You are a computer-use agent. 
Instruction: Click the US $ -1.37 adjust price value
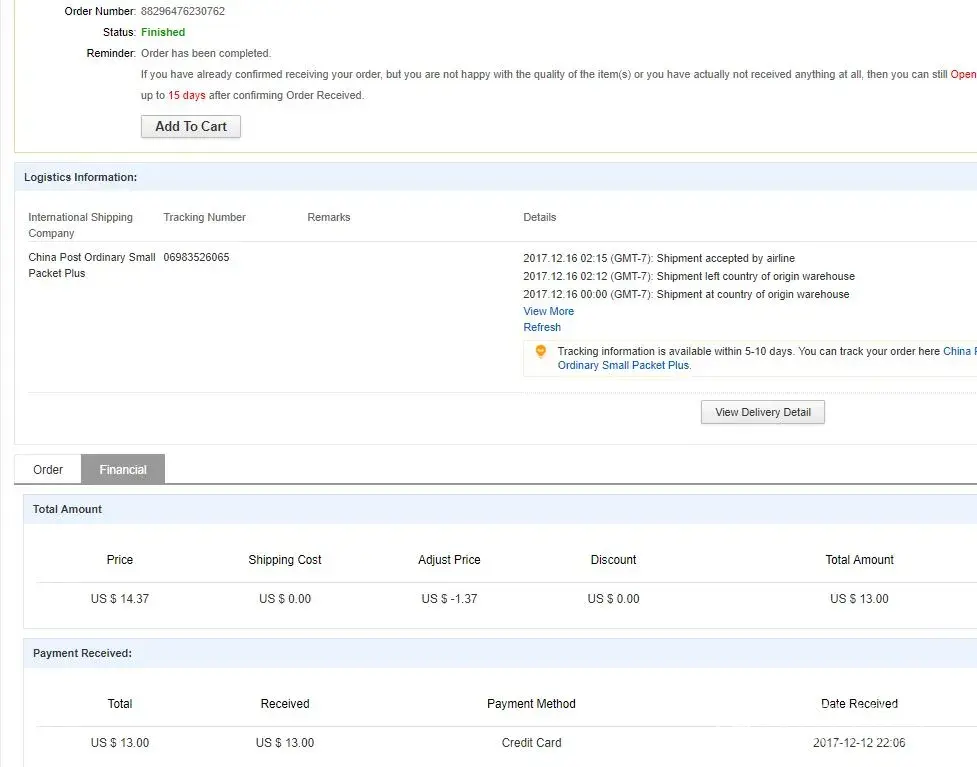tap(449, 599)
